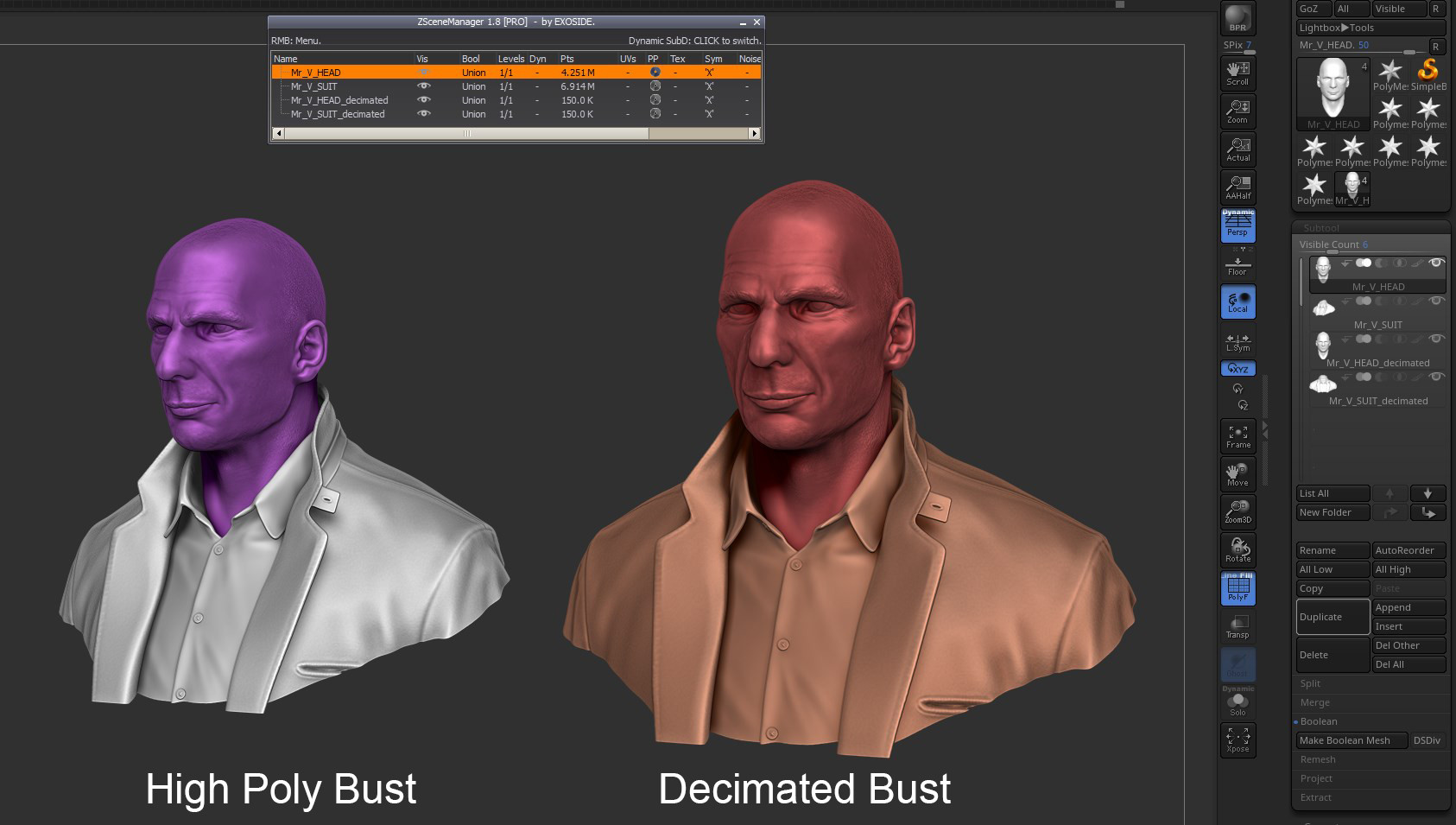Select the Scroll navigation icon
The image size is (1456, 825).
click(x=1238, y=72)
